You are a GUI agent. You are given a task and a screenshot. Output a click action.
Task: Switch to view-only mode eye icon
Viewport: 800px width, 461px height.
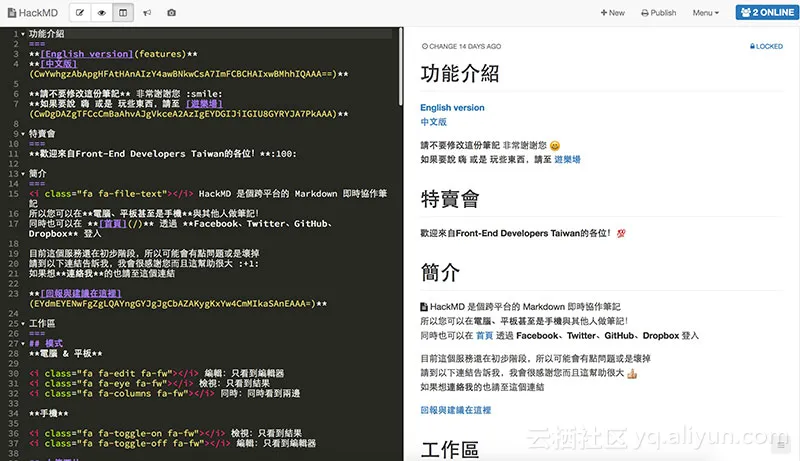coord(101,13)
